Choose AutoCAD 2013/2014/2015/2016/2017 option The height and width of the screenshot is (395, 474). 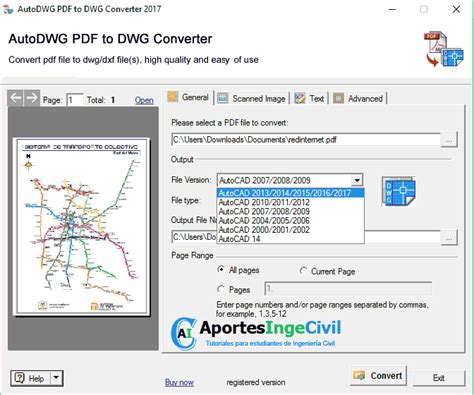tap(290, 193)
